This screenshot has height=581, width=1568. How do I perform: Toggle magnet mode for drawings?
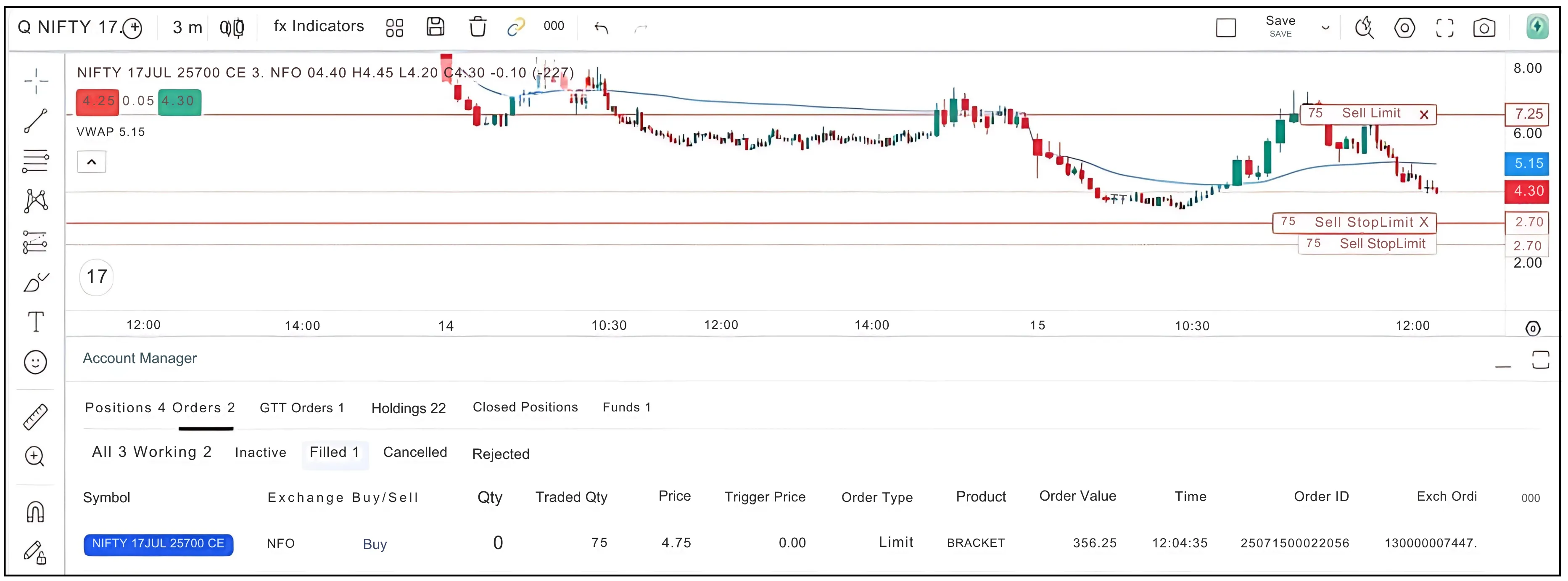(35, 512)
